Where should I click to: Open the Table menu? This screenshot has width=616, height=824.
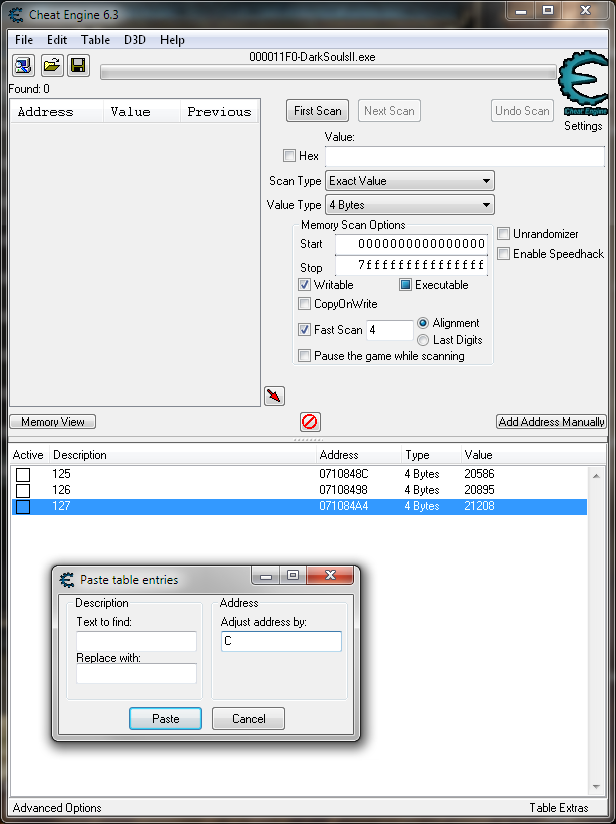point(95,40)
